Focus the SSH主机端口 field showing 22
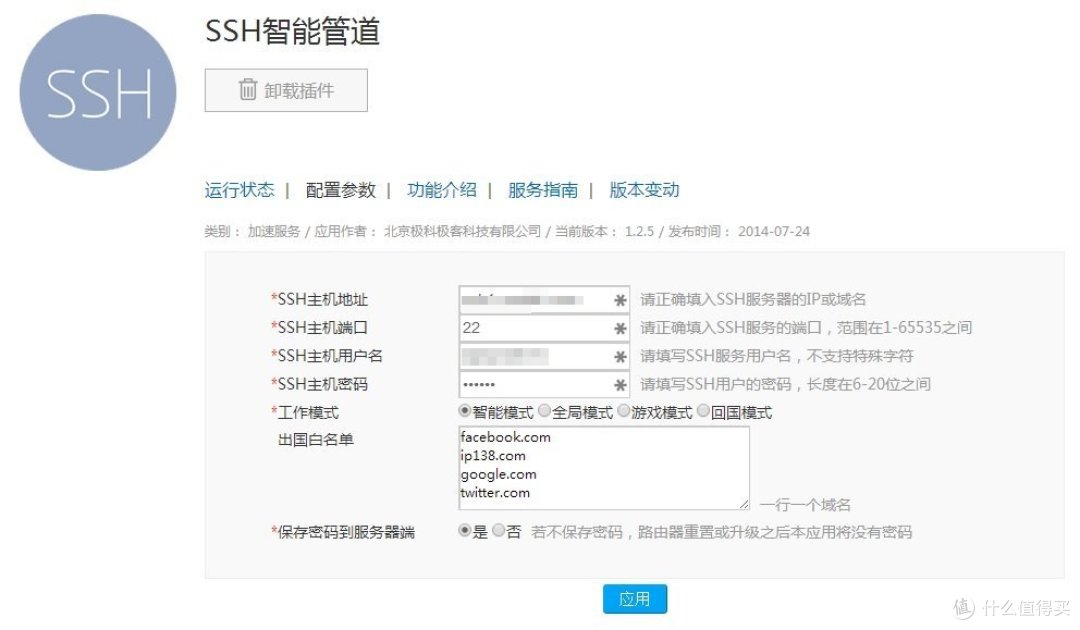The height and width of the screenshot is (630, 1080). (543, 328)
